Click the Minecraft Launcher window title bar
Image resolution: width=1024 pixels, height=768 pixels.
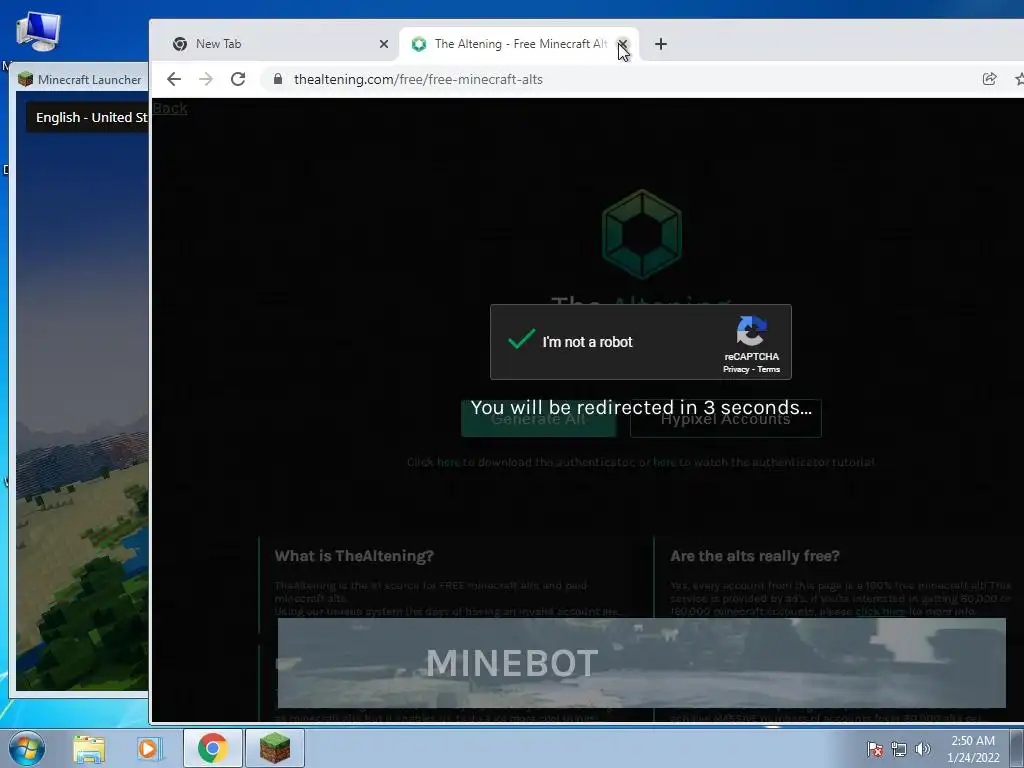(82, 79)
